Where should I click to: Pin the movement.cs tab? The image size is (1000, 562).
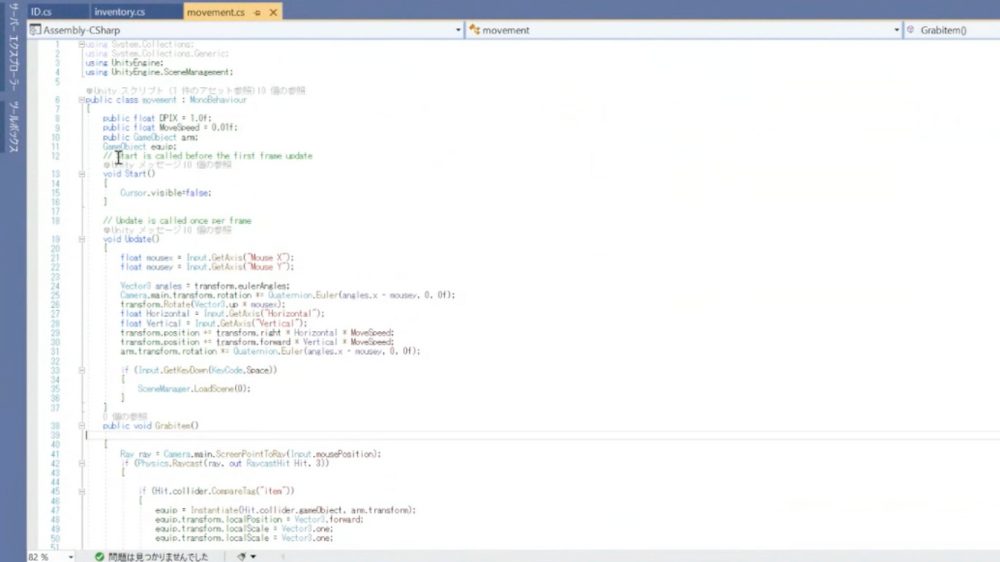tap(258, 12)
